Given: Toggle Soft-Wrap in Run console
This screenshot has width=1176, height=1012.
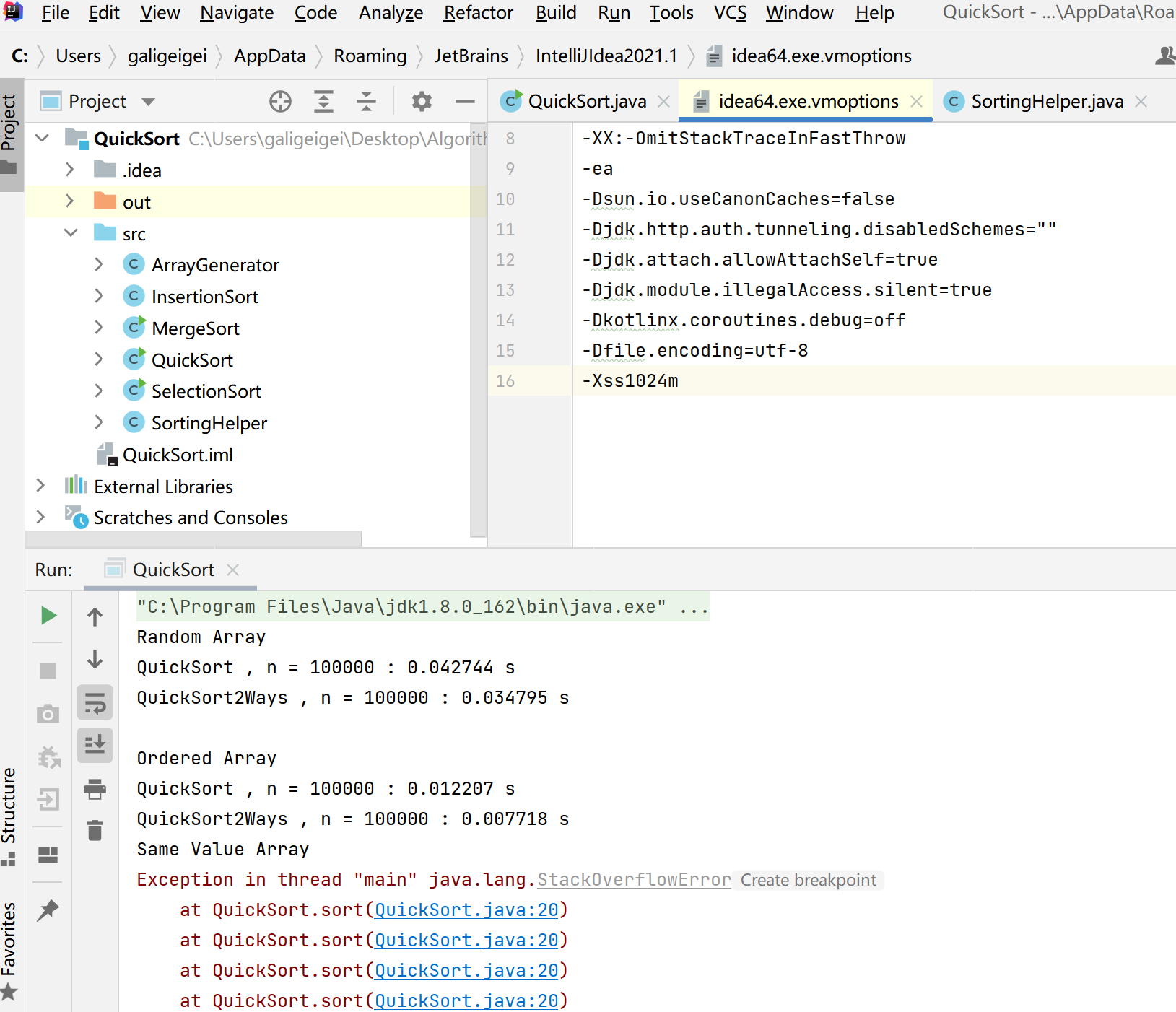Looking at the screenshot, I should click(x=95, y=702).
